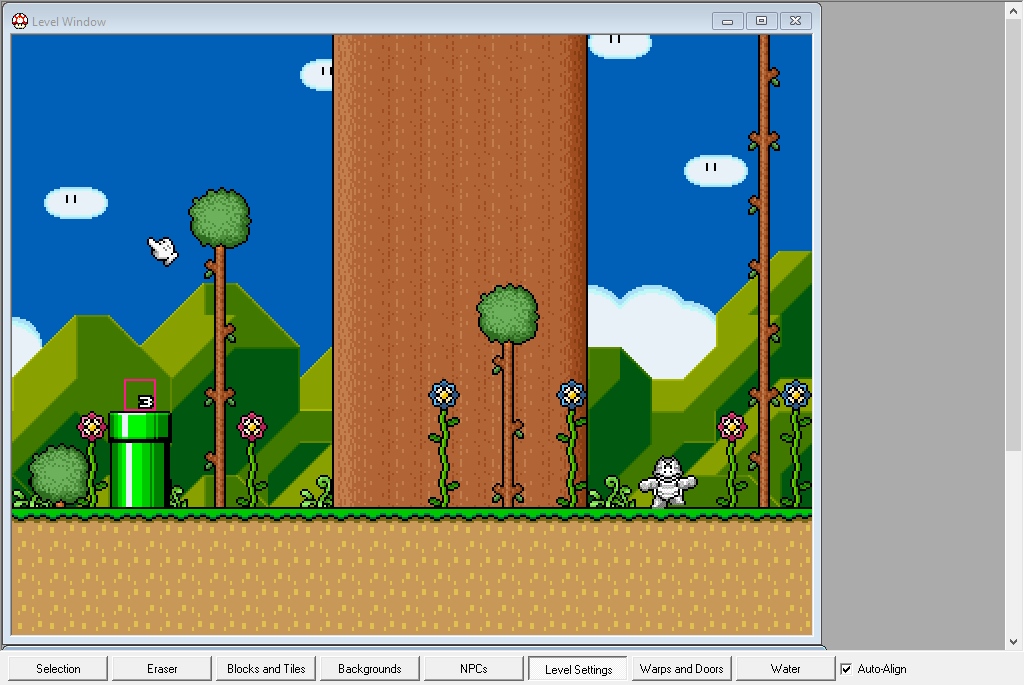
Task: Open the Backgrounds panel
Action: coord(370,669)
